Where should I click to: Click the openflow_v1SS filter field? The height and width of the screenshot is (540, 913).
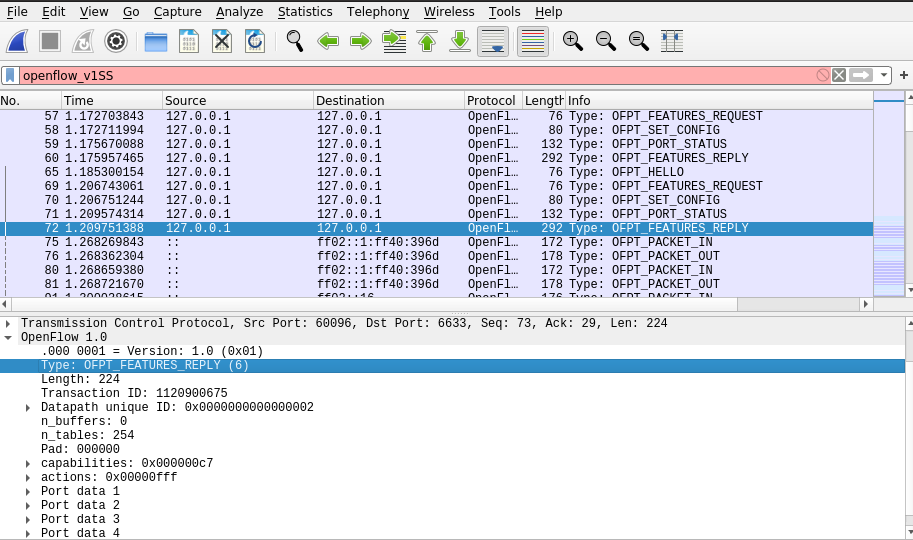coord(416,75)
